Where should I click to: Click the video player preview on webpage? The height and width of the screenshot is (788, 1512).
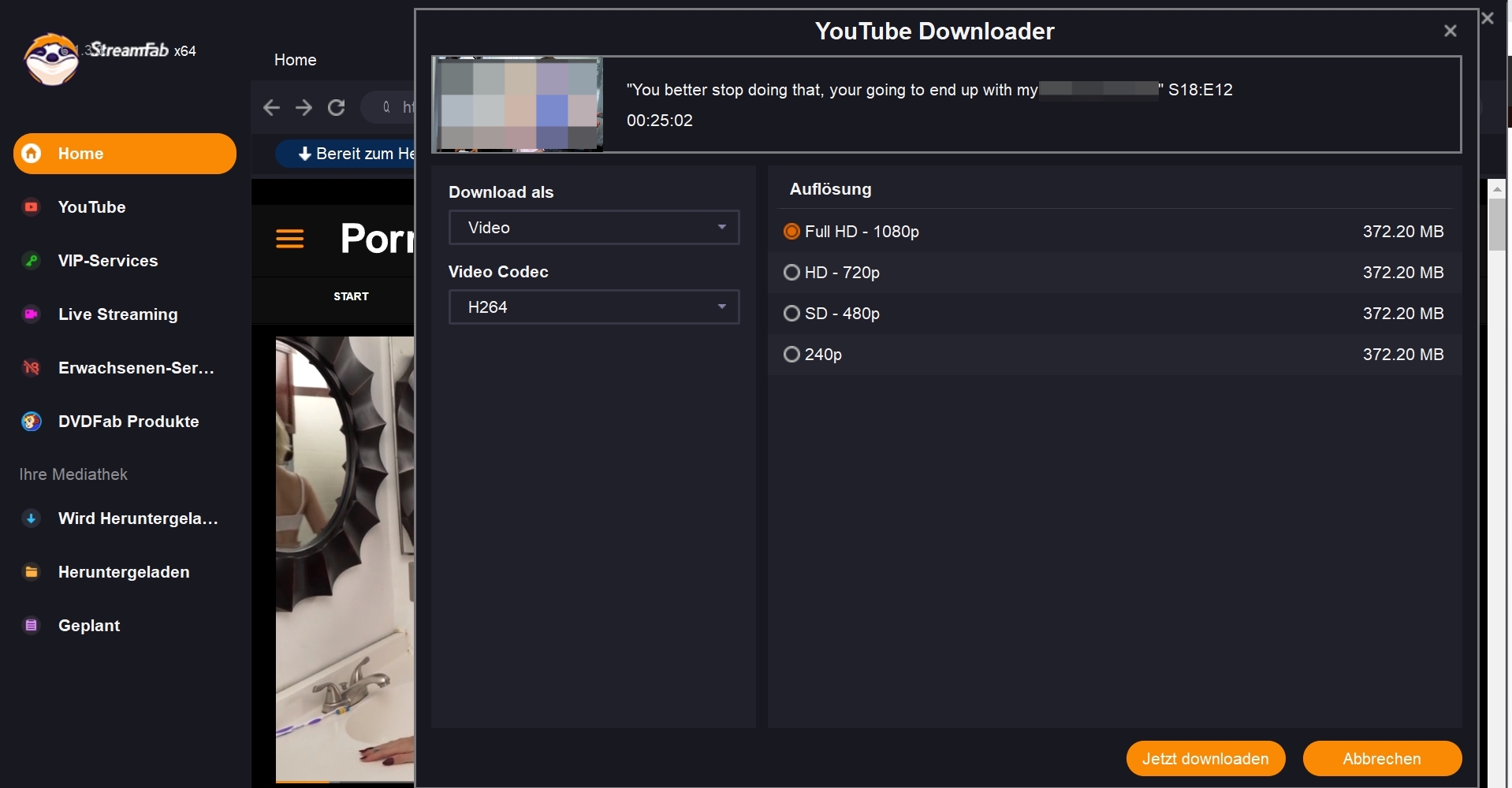[344, 559]
